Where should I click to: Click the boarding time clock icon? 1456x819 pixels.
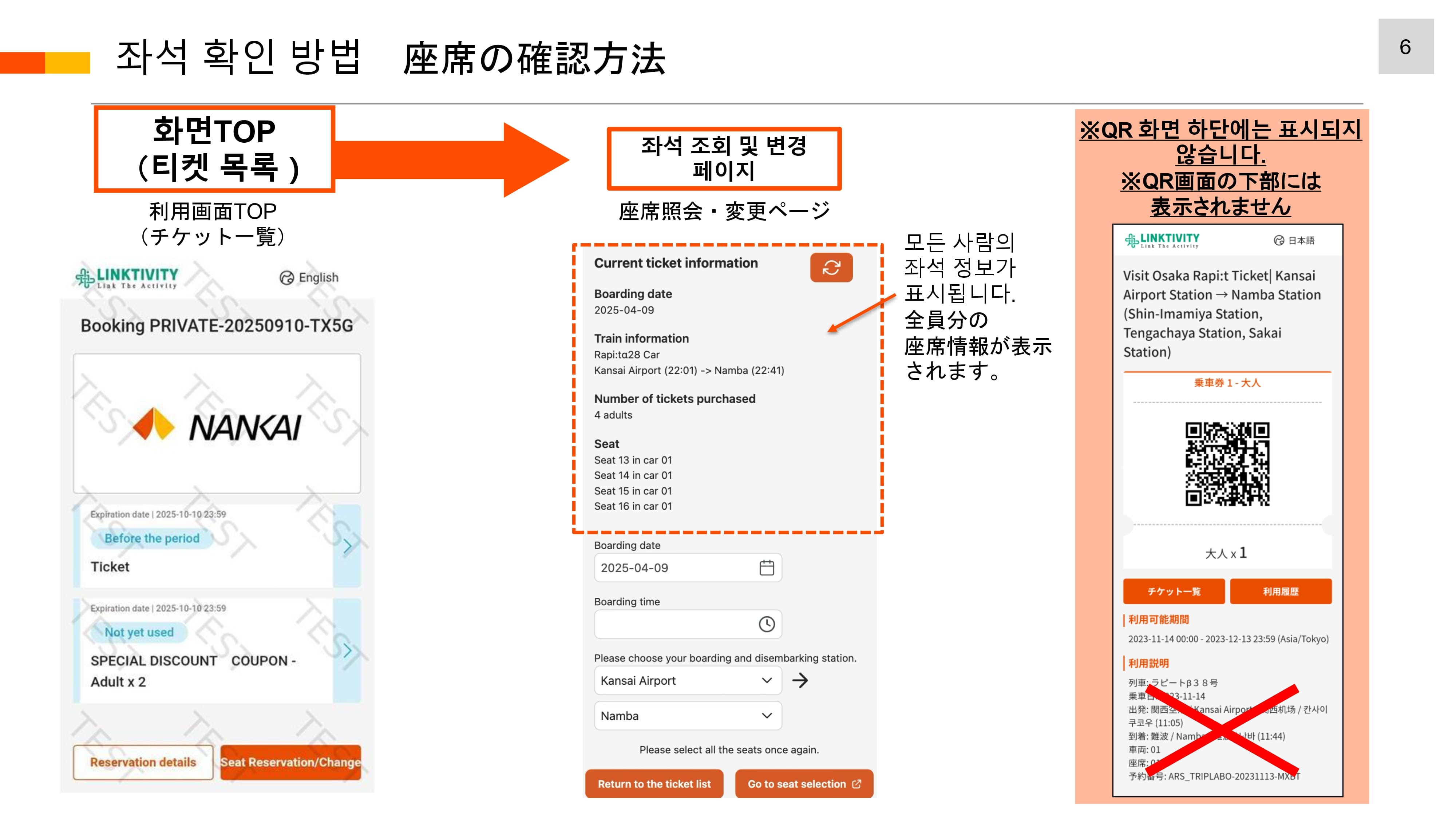point(767,624)
